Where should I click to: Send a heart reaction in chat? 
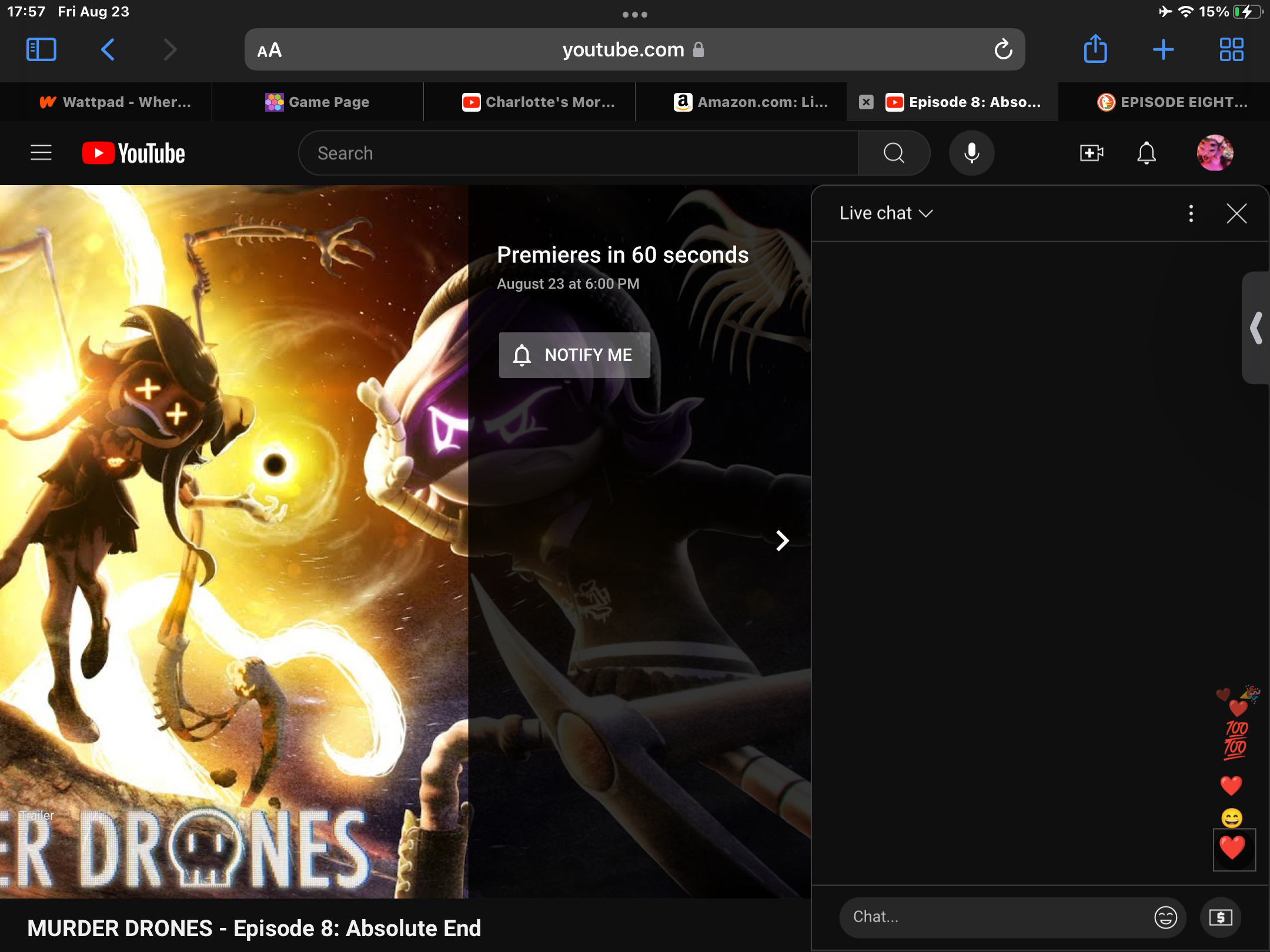pyautogui.click(x=1234, y=849)
